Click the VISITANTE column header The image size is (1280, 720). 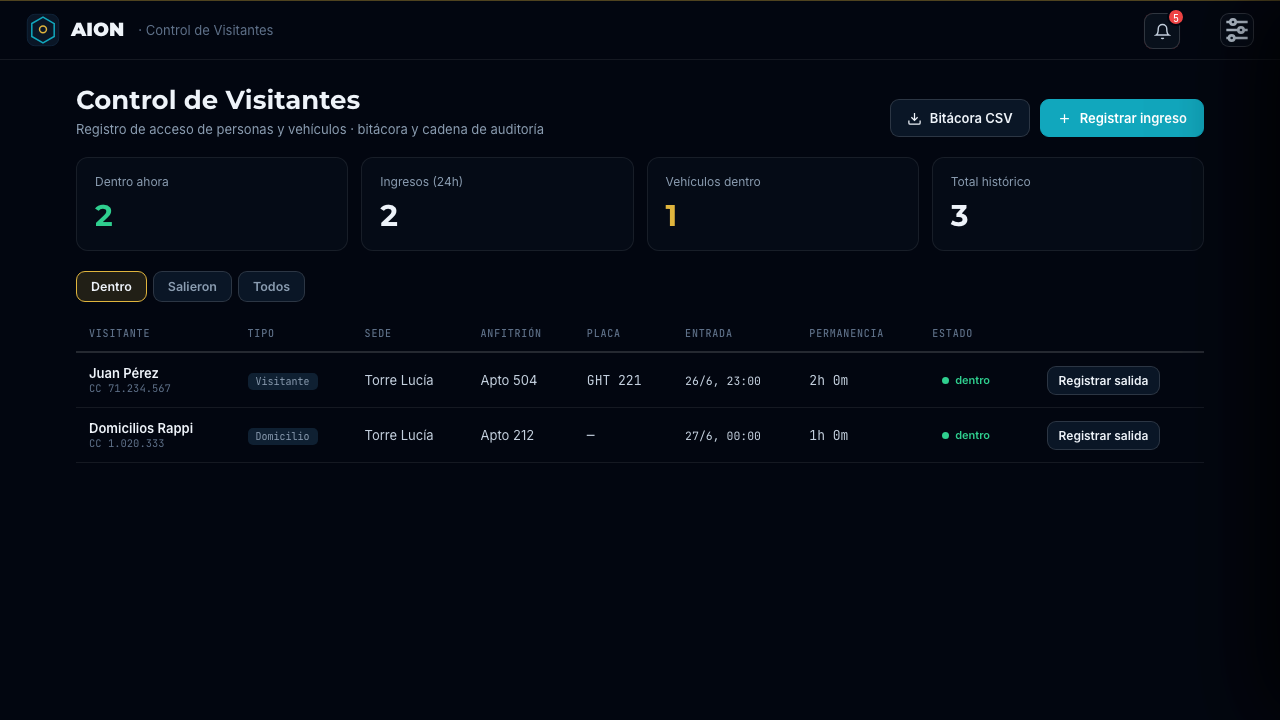pyautogui.click(x=119, y=334)
